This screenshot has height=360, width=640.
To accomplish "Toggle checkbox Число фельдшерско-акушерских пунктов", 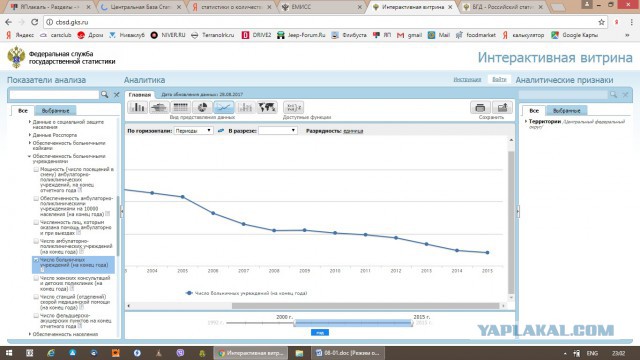I will [x=36, y=316].
